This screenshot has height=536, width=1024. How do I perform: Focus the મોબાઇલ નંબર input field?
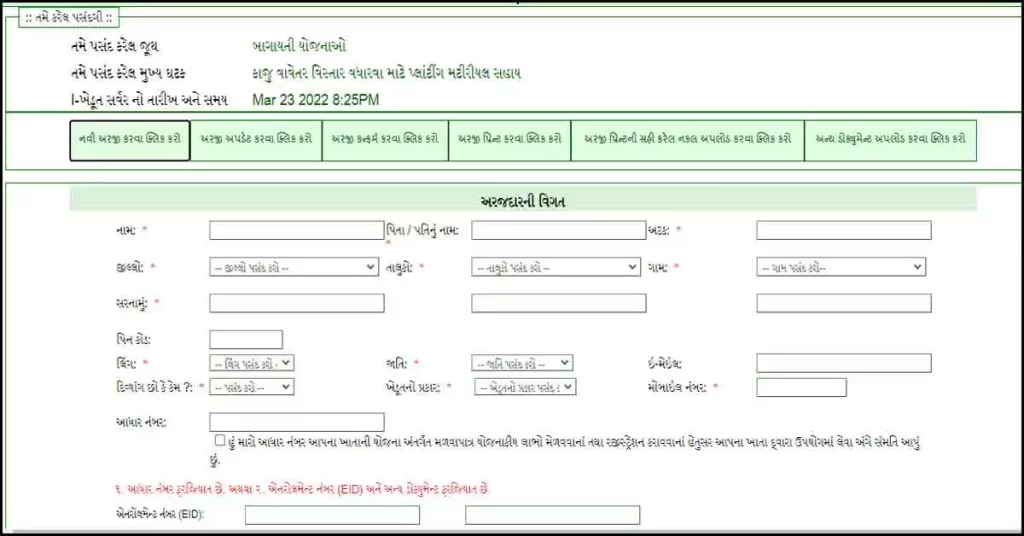pos(801,387)
